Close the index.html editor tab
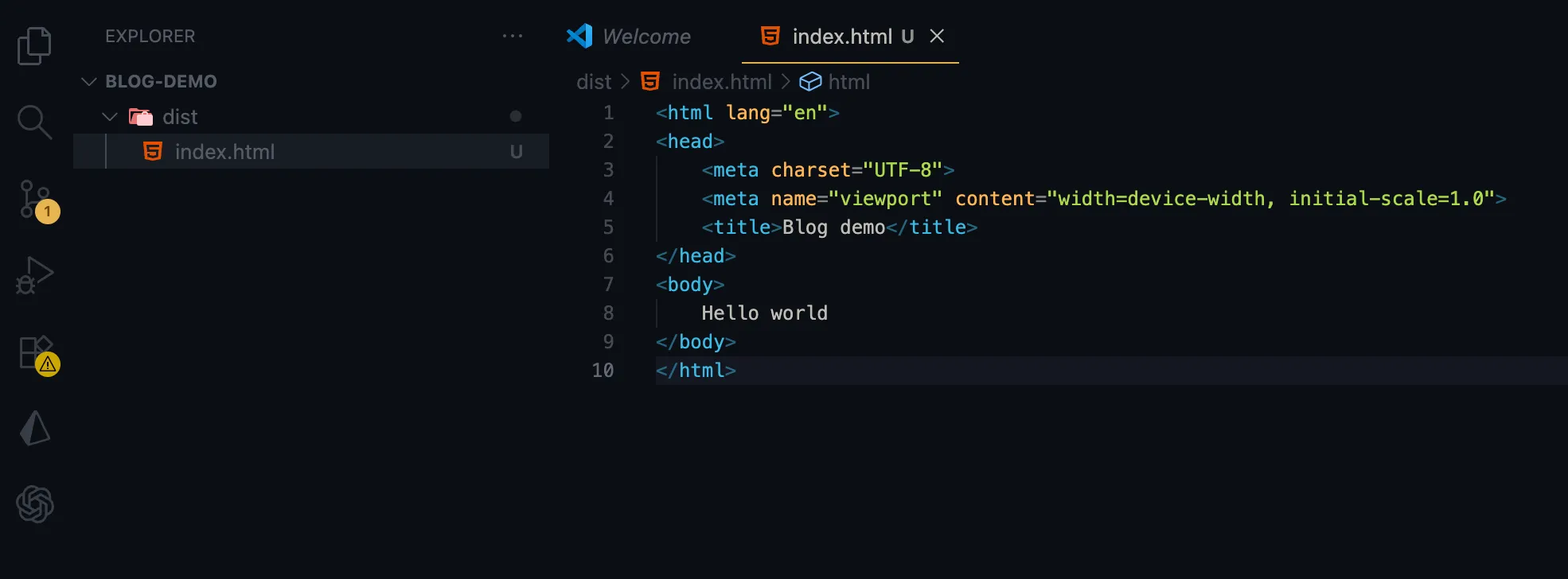1568x579 pixels. (937, 36)
